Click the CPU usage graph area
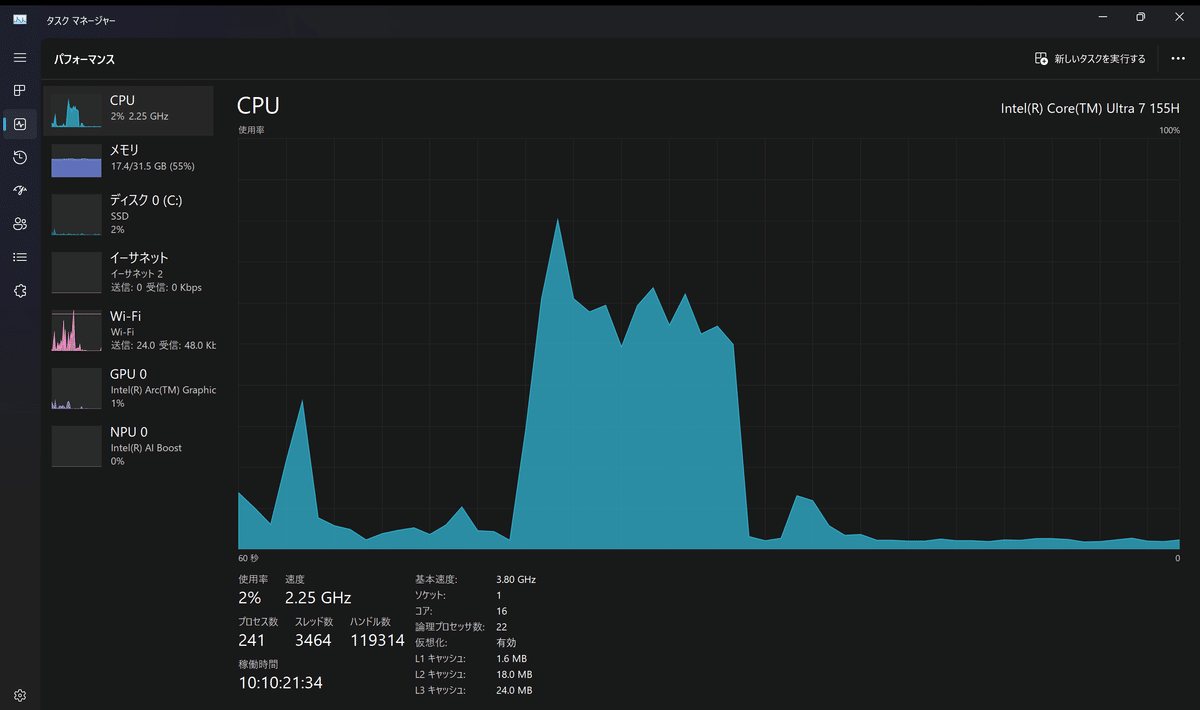The image size is (1200, 710). pos(709,343)
